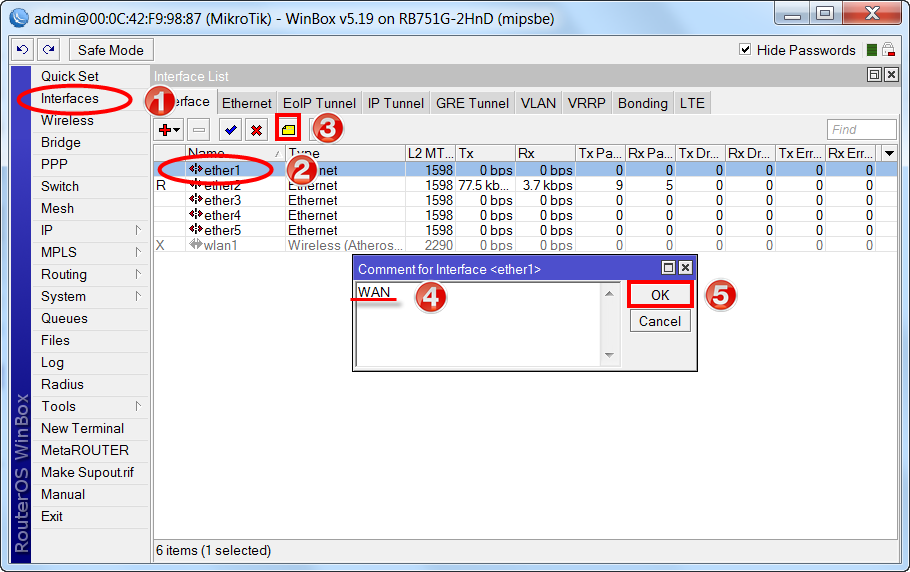This screenshot has height=572, width=910.
Task: Expand the IP submenu in sidebar
Action: [x=138, y=230]
